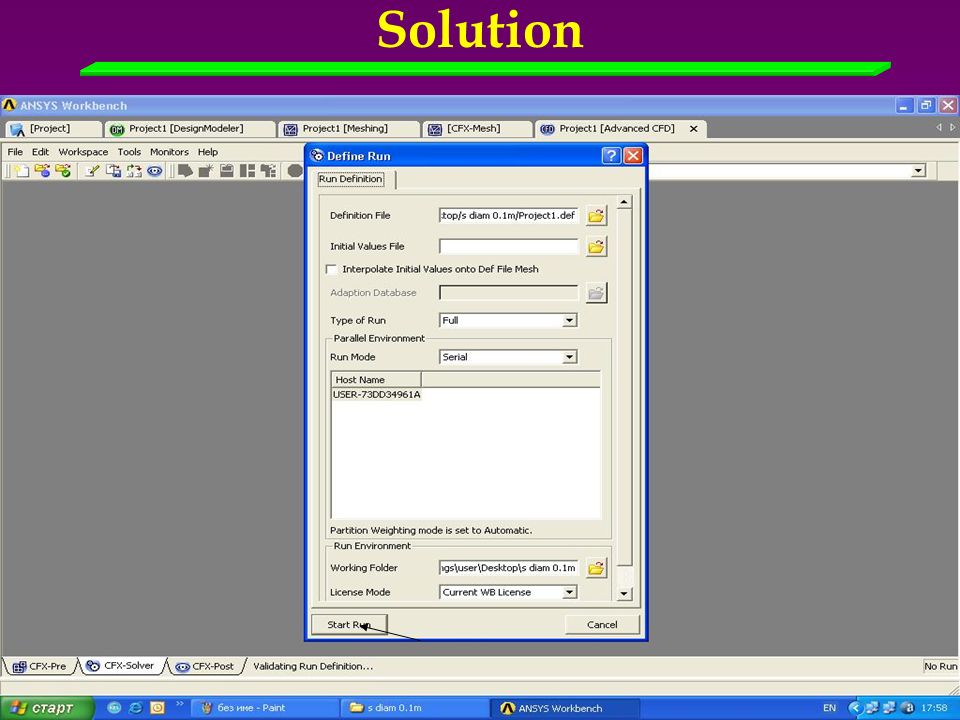The height and width of the screenshot is (720, 960).
Task: Switch to the [Project] tab
Action: tap(54, 129)
